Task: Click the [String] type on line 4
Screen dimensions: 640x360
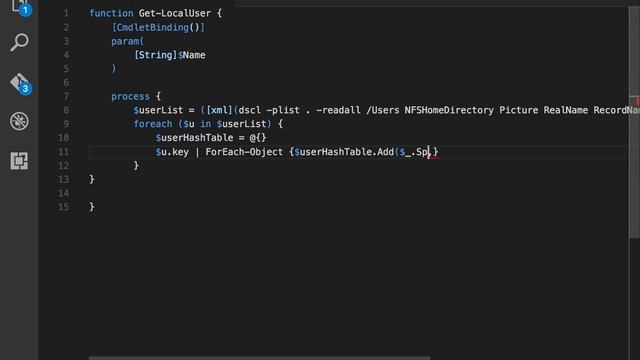Action: click(156, 55)
